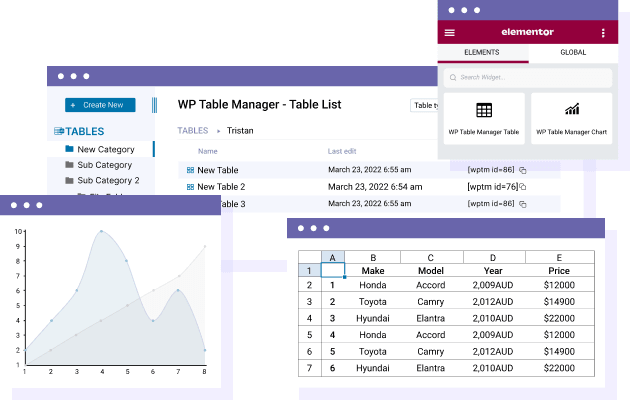Open the Elementor hamburger menu
This screenshot has width=630, height=400.
(450, 33)
